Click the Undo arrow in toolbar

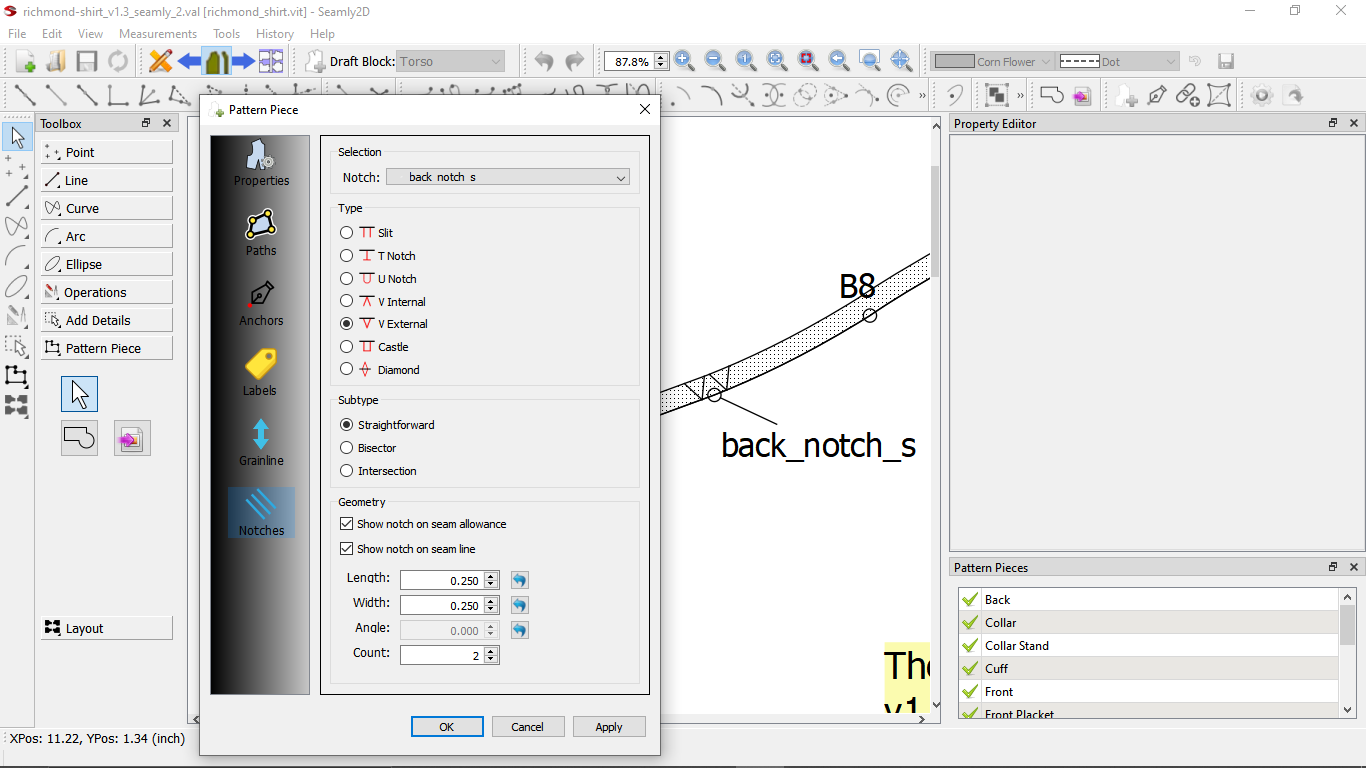pos(543,61)
